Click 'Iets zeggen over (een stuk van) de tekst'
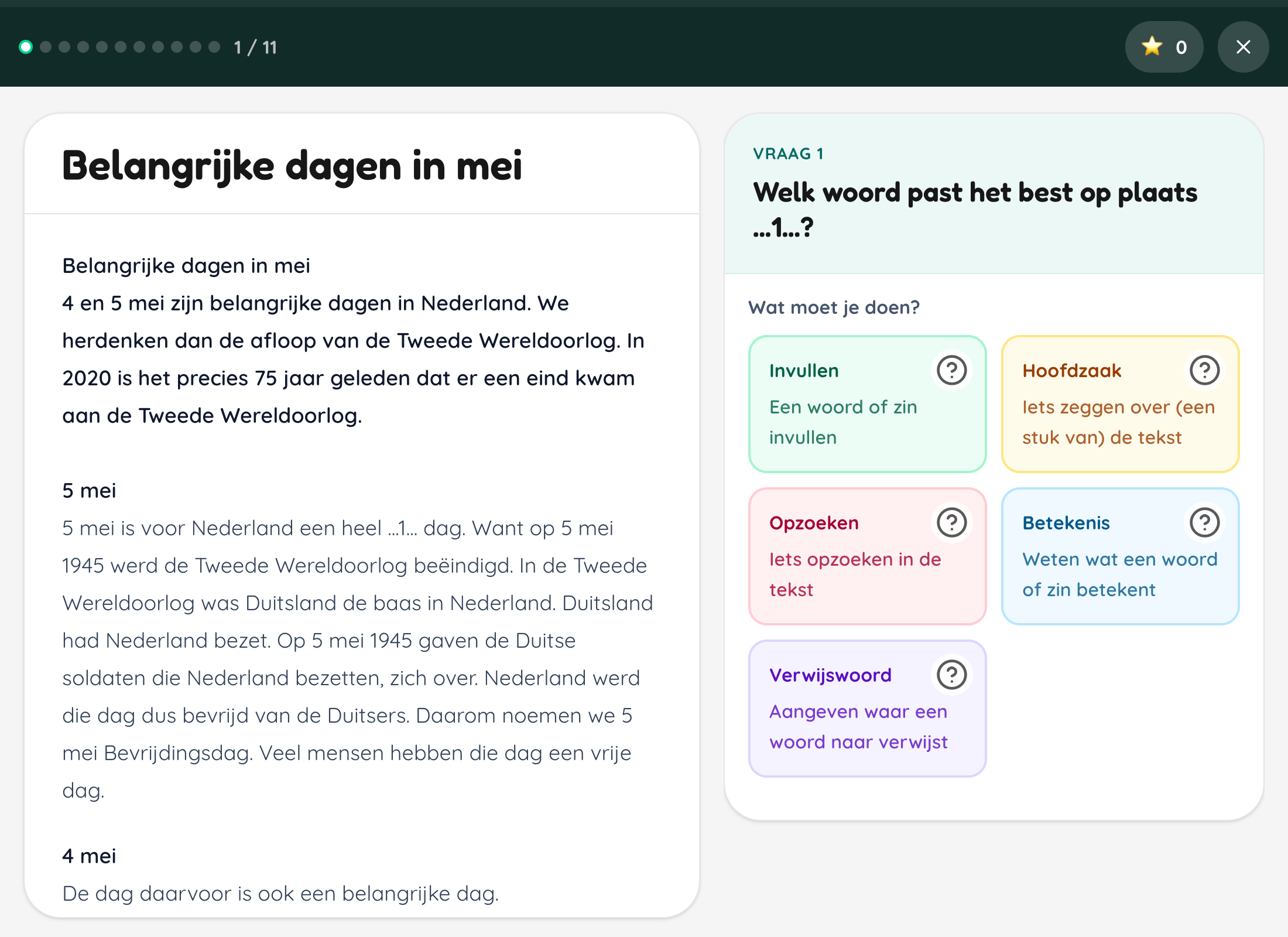The height and width of the screenshot is (937, 1288). 1118,422
